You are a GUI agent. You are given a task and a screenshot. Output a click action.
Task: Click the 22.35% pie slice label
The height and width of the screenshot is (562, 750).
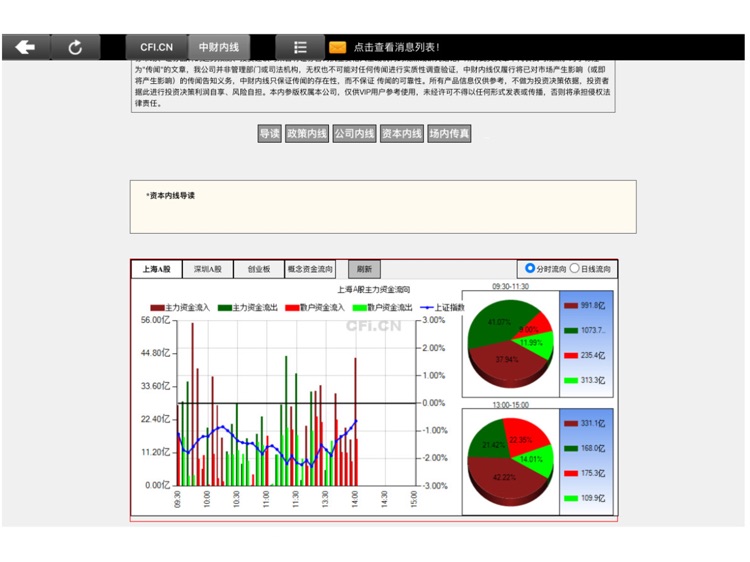pos(521,440)
